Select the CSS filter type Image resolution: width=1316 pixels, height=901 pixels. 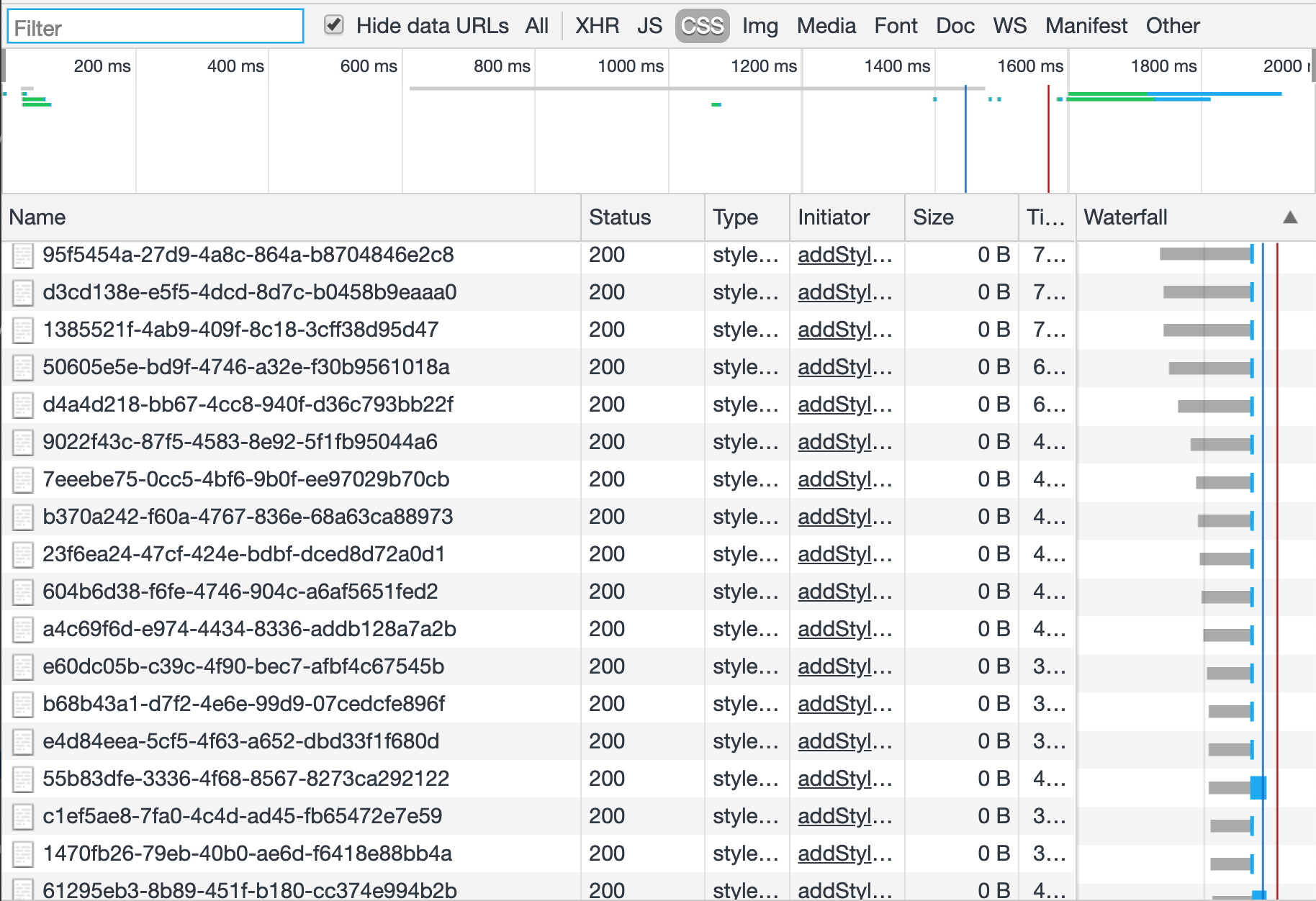702,26
